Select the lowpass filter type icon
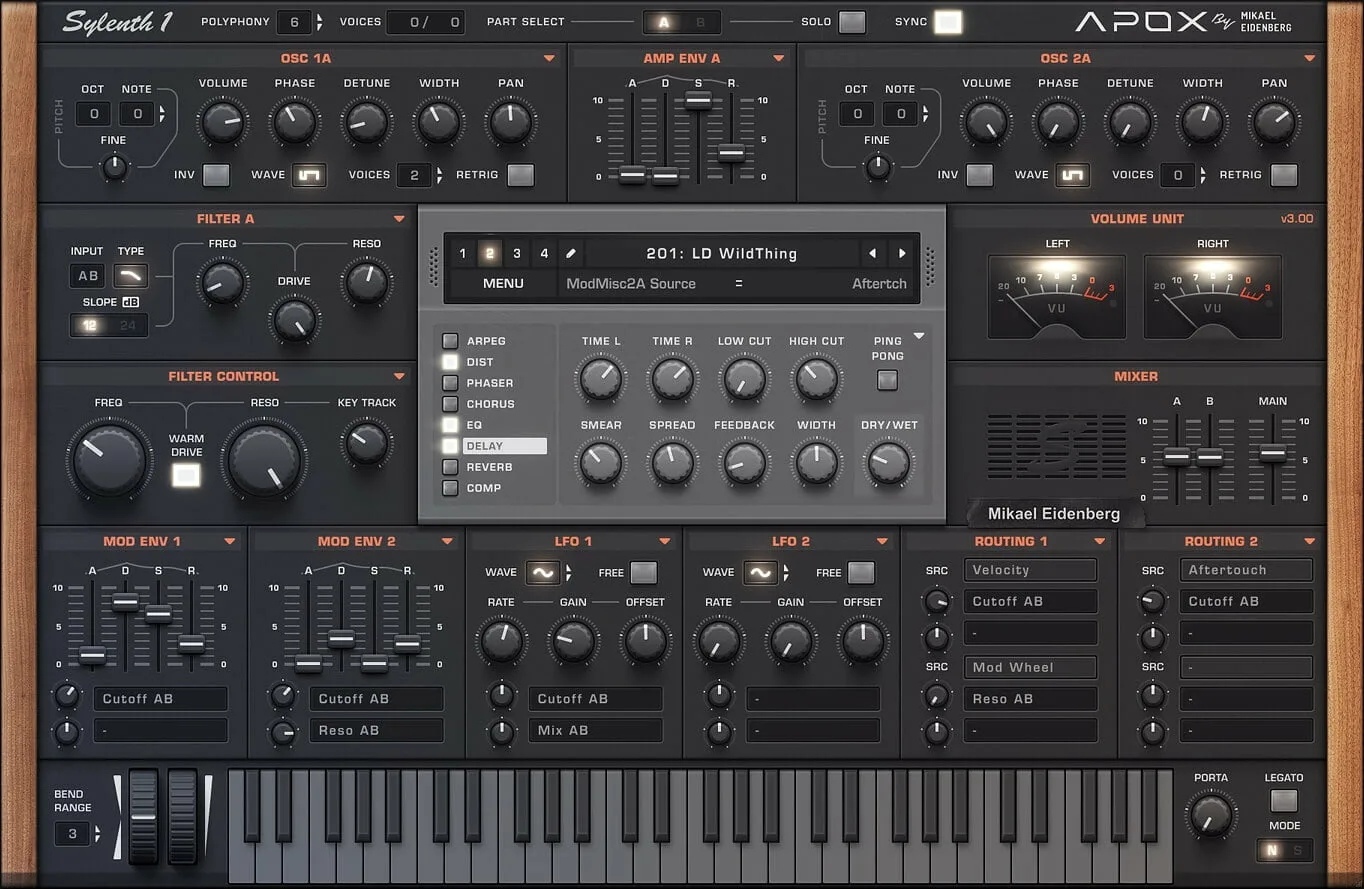This screenshot has width=1364, height=889. (x=131, y=276)
